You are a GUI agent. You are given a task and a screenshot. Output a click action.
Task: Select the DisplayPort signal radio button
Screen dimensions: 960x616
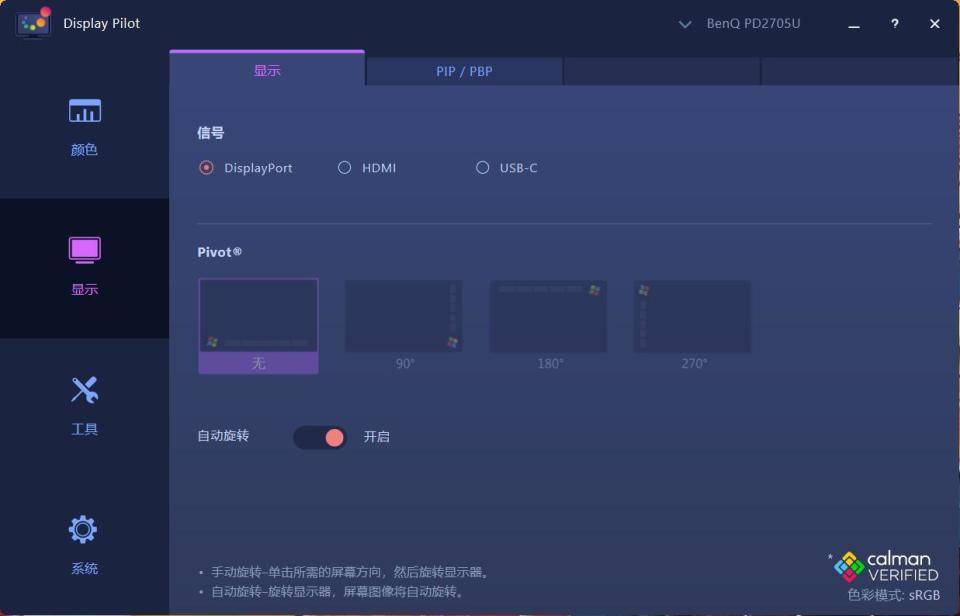pyautogui.click(x=207, y=168)
